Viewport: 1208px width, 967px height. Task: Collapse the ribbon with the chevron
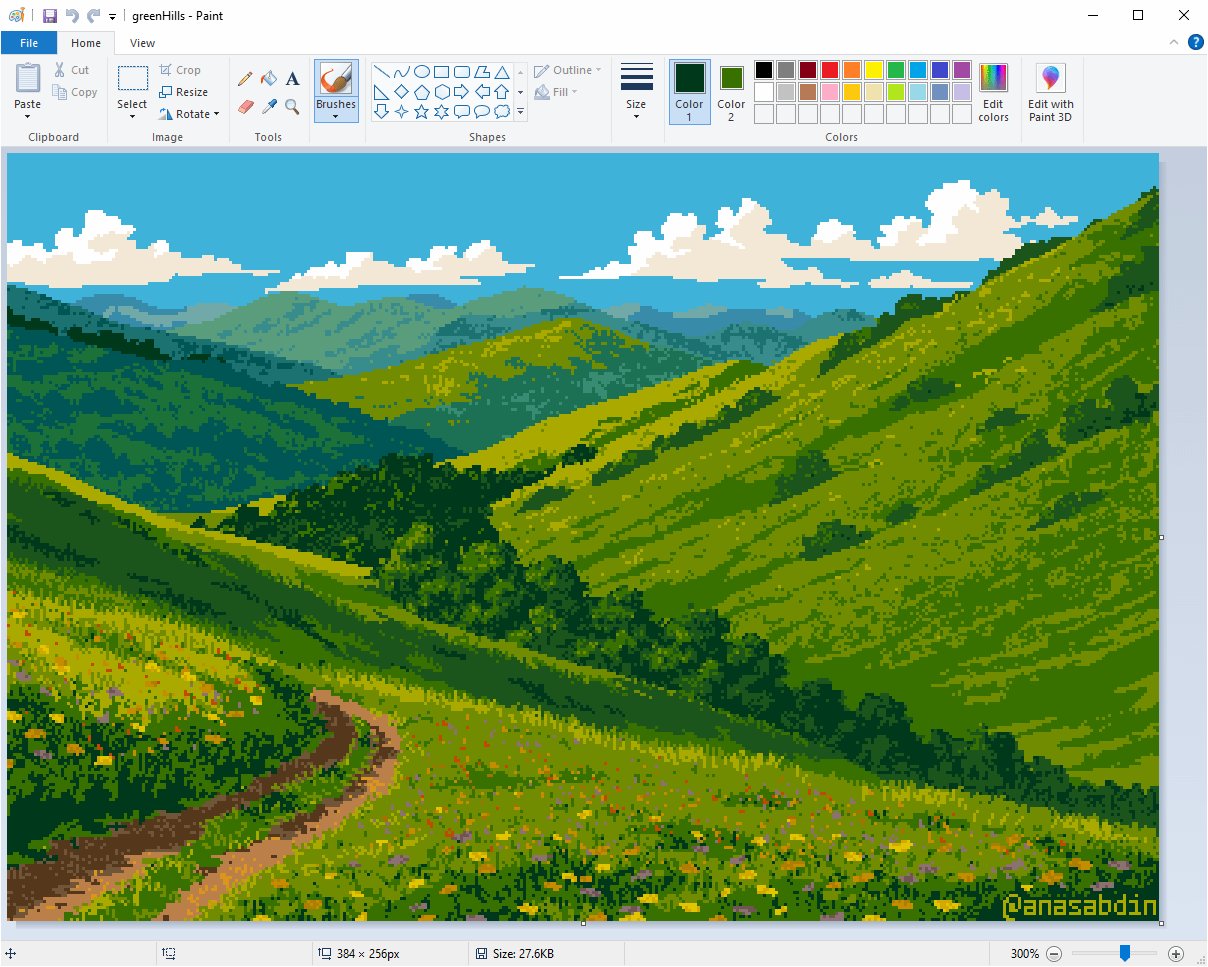(x=1174, y=43)
